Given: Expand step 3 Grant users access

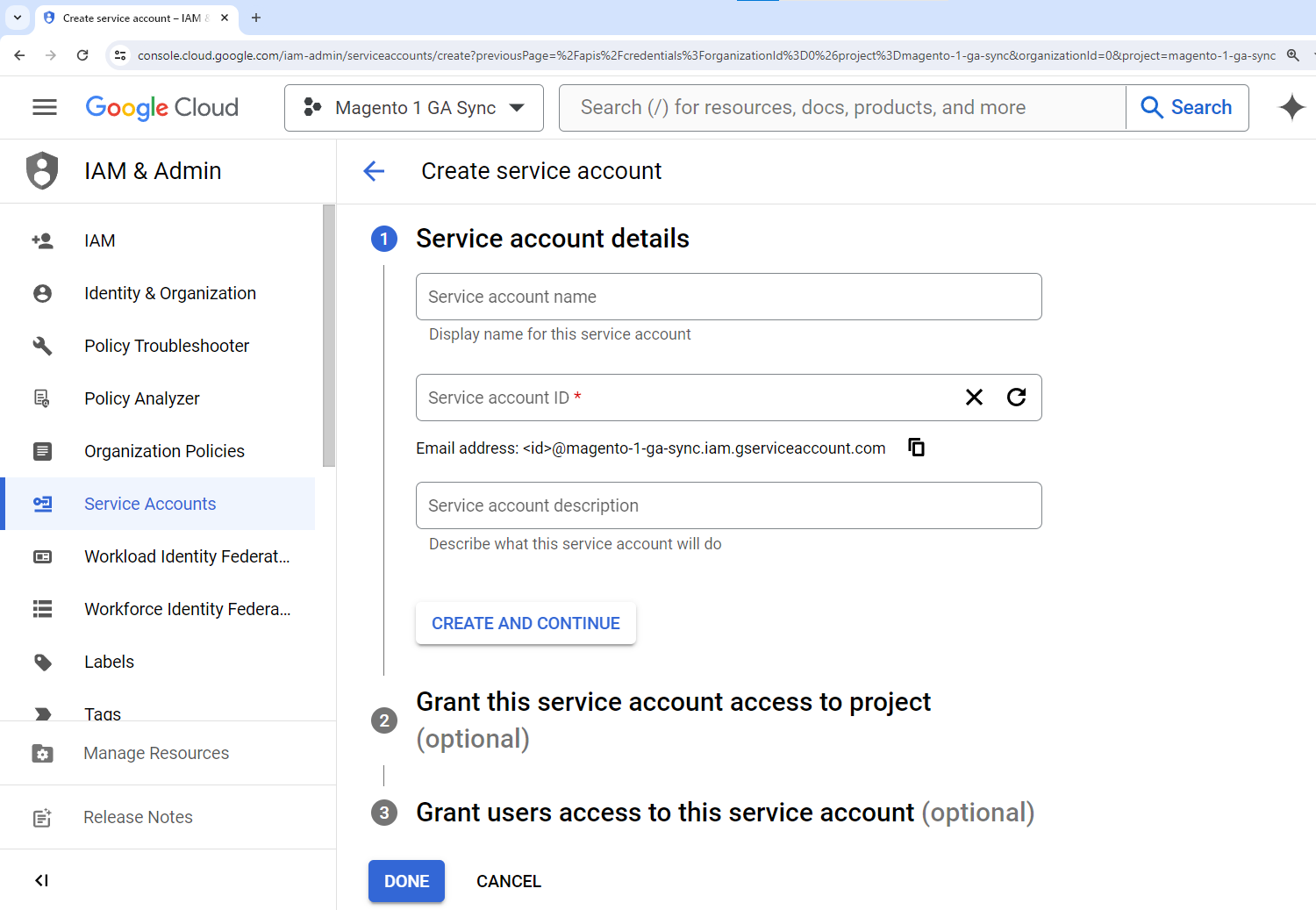Looking at the screenshot, I should (725, 813).
